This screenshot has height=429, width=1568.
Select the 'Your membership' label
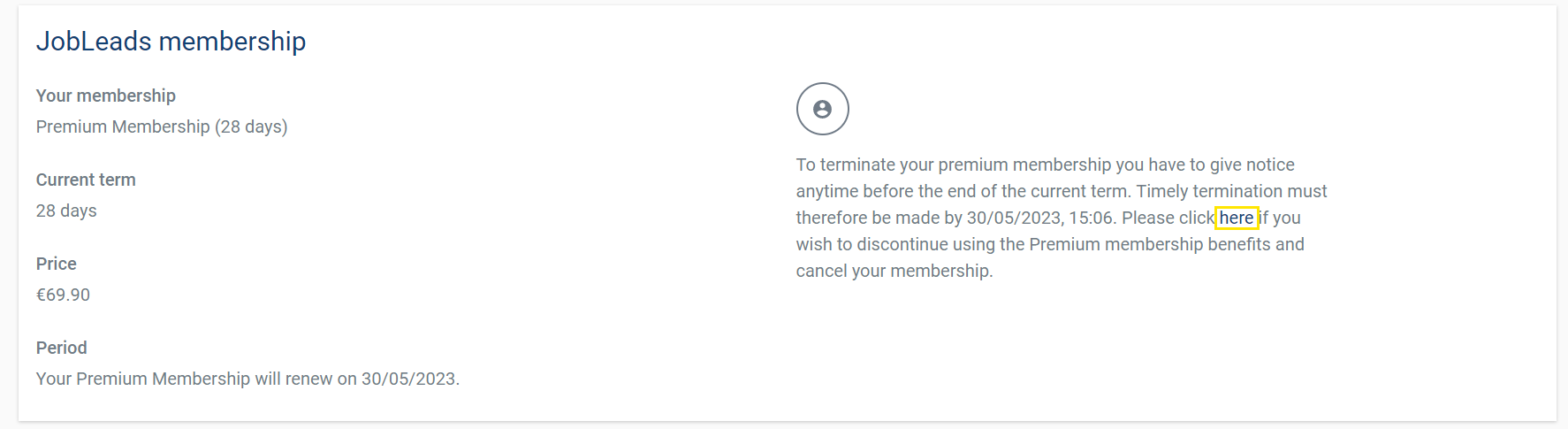(x=106, y=96)
